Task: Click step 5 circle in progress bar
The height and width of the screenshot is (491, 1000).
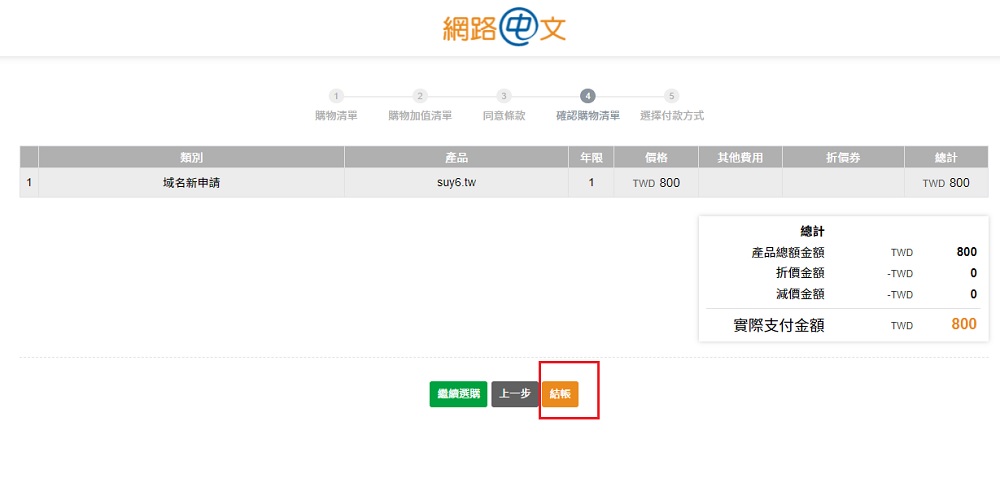Action: [672, 96]
